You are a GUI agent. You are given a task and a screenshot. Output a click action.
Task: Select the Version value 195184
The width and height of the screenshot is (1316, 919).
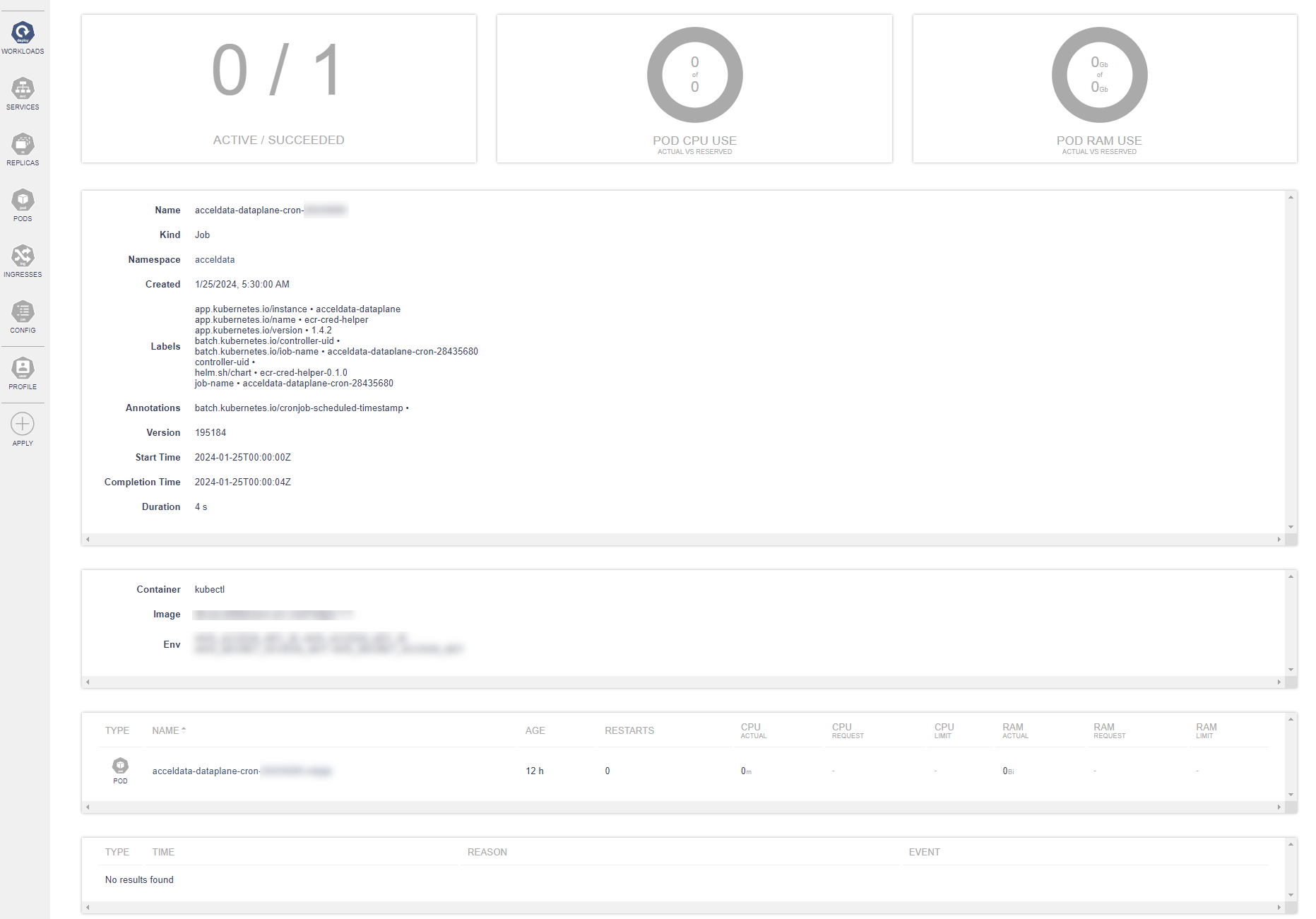tap(211, 433)
